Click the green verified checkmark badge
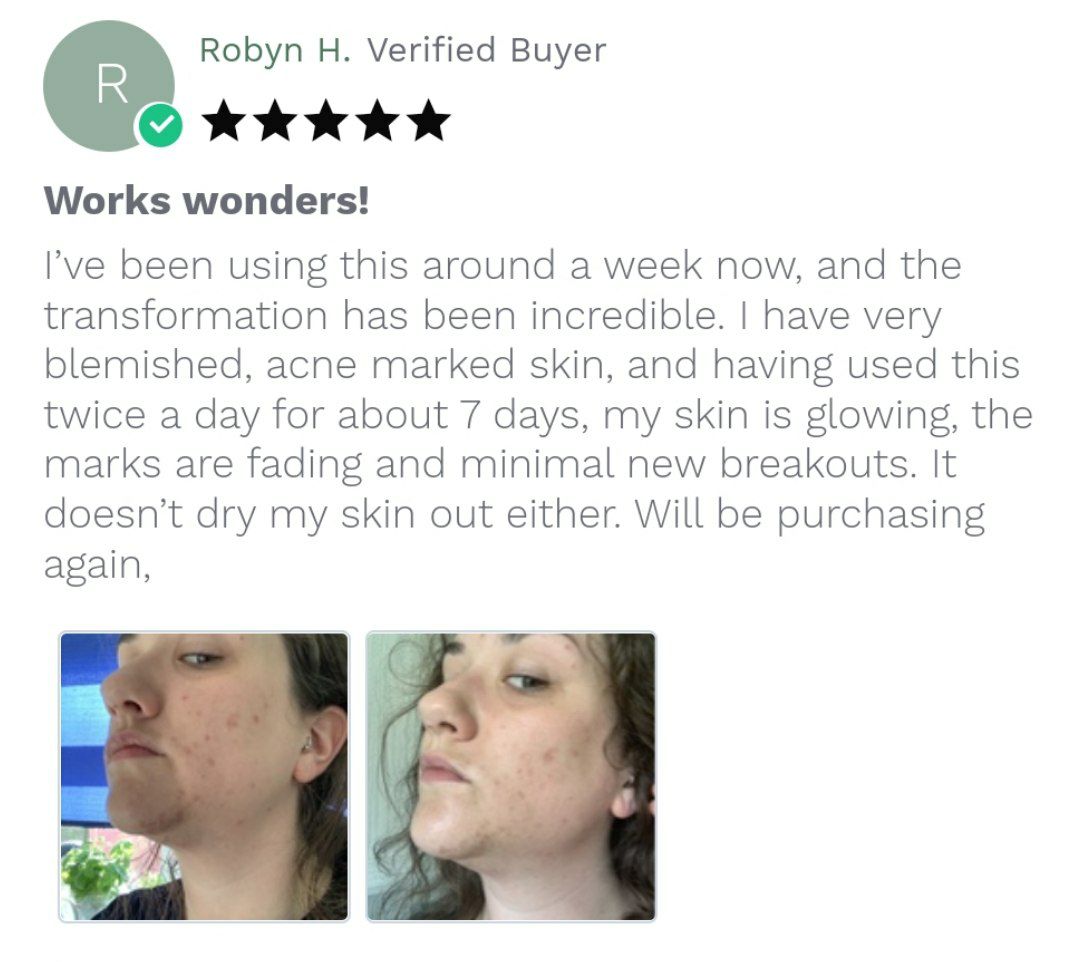The height and width of the screenshot is (962, 1080). (x=160, y=125)
